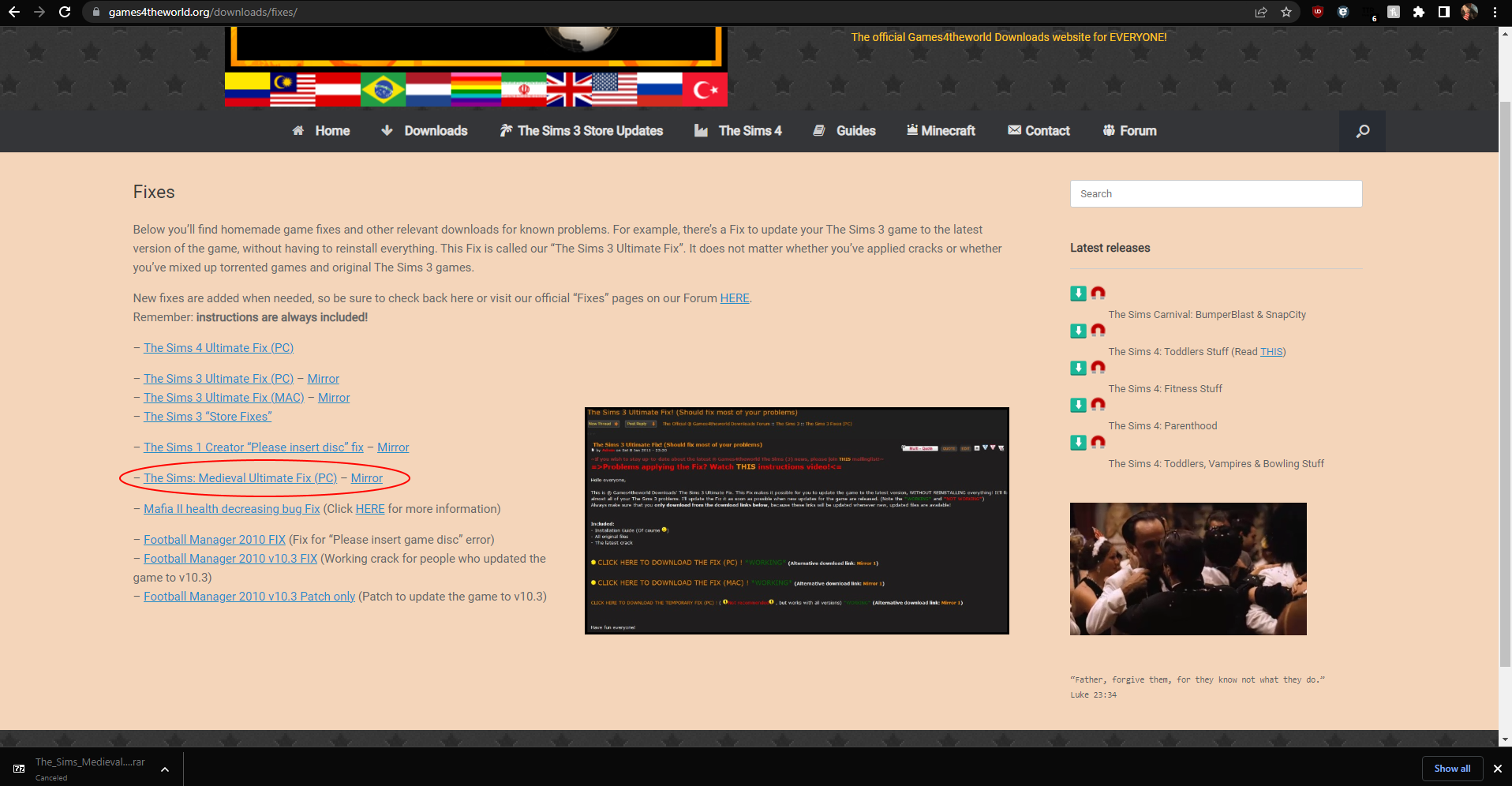
Task: Click the magnet icon above Toddlers Stuff (Read THIS)
Action: tap(1098, 331)
